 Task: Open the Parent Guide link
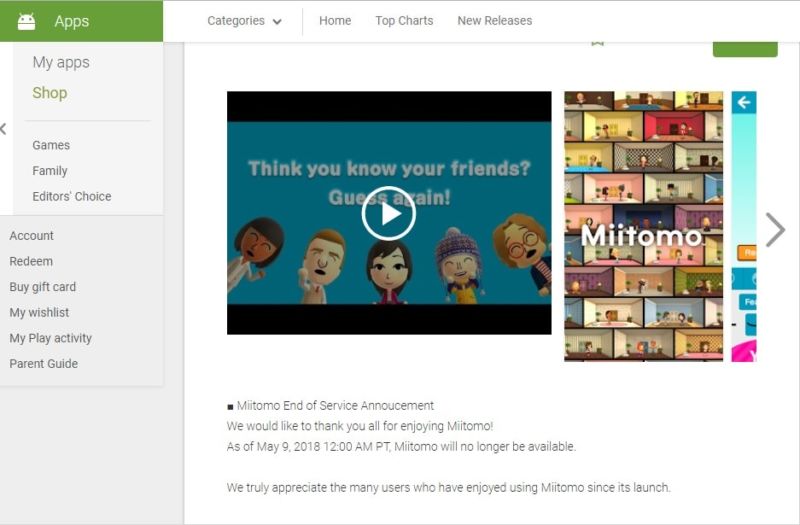pyautogui.click(x=44, y=364)
